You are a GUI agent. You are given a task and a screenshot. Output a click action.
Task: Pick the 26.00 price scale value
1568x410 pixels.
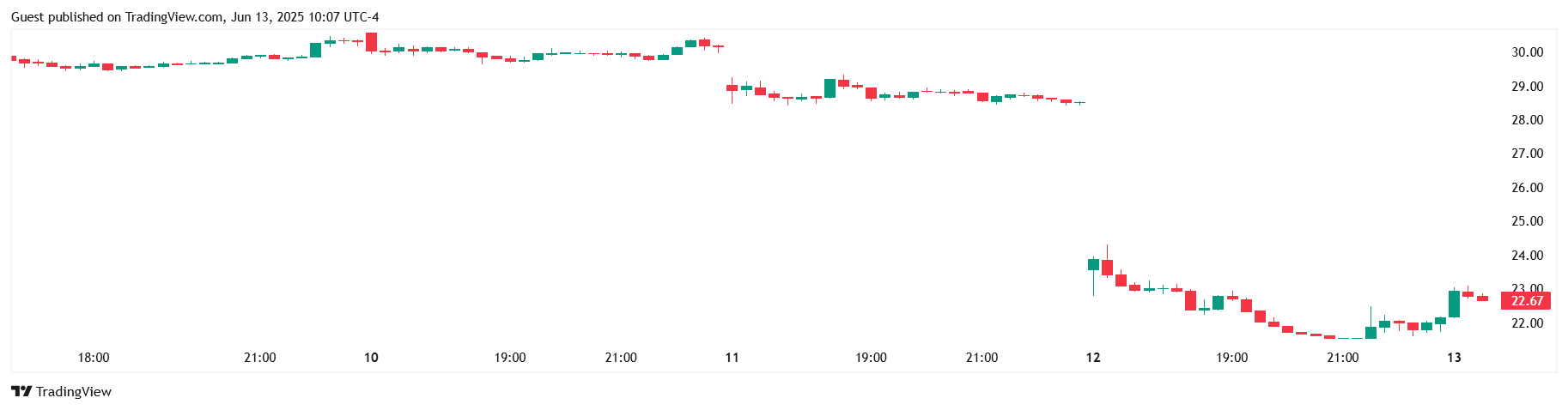click(x=1527, y=188)
